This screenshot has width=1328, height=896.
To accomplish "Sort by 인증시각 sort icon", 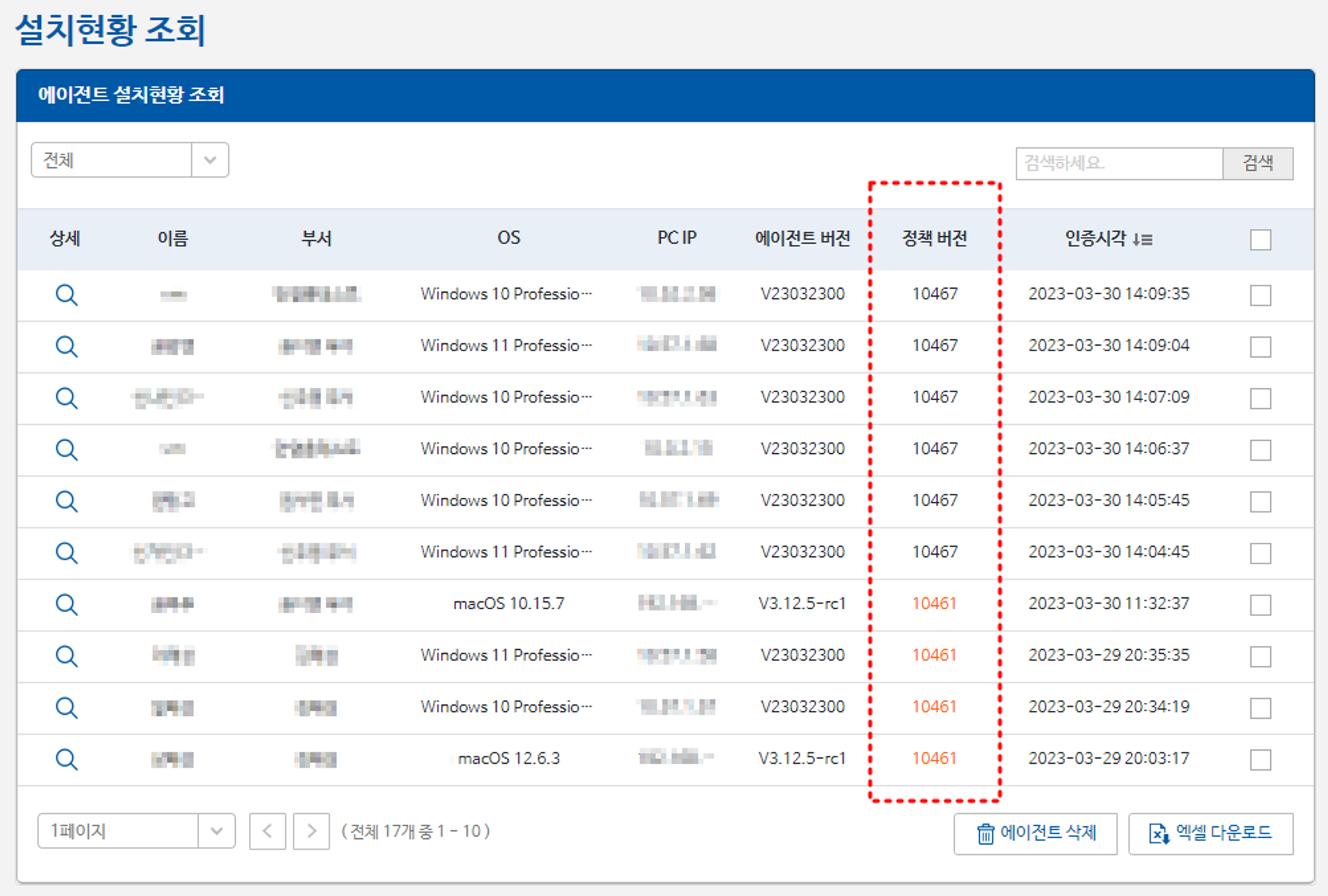I will [1142, 239].
